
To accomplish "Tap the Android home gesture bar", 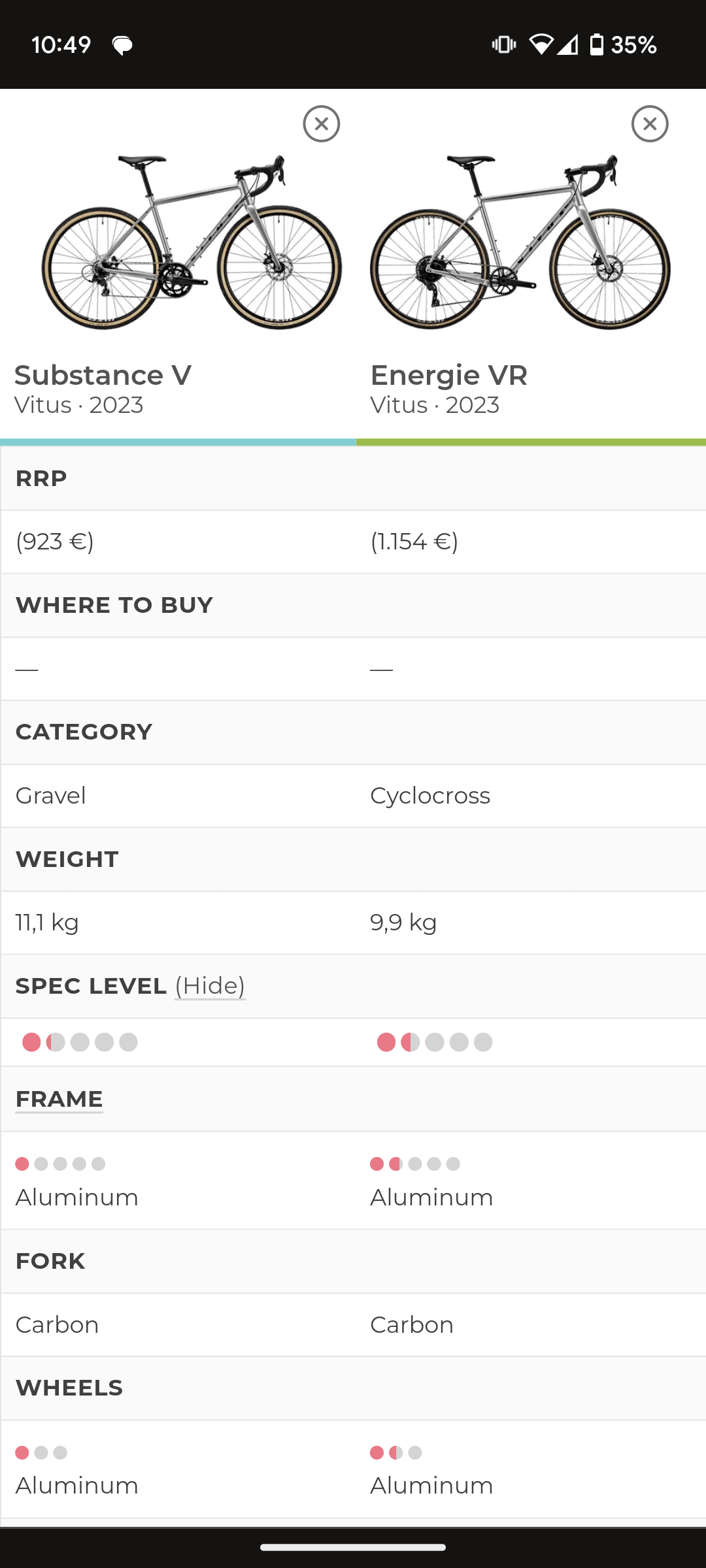I will (x=353, y=1547).
